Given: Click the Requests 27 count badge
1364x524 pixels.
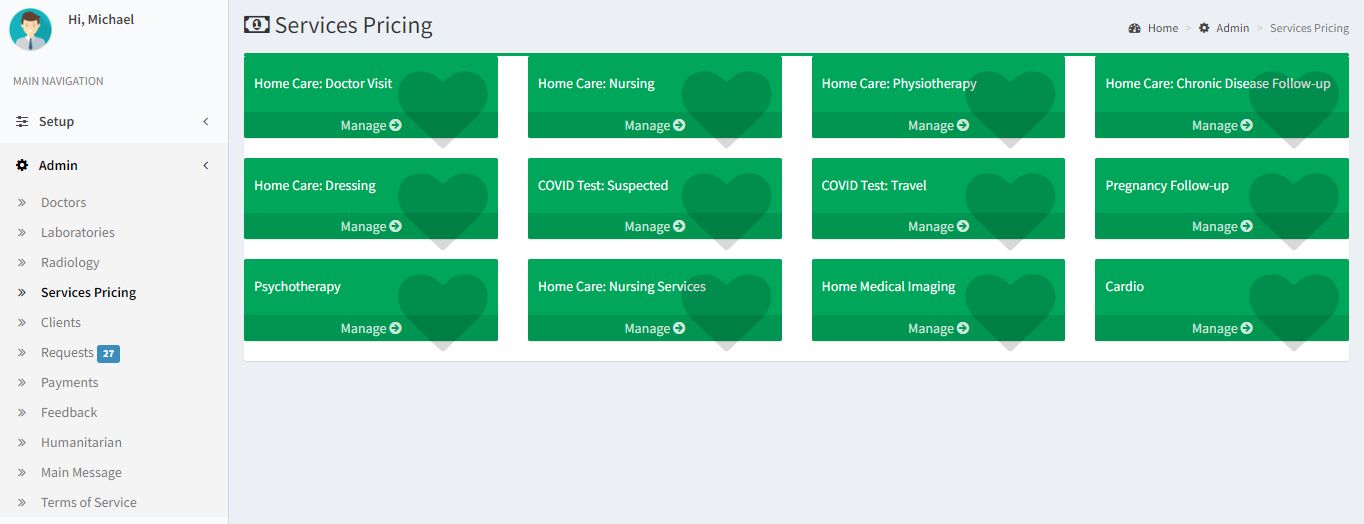Looking at the screenshot, I should [x=109, y=353].
